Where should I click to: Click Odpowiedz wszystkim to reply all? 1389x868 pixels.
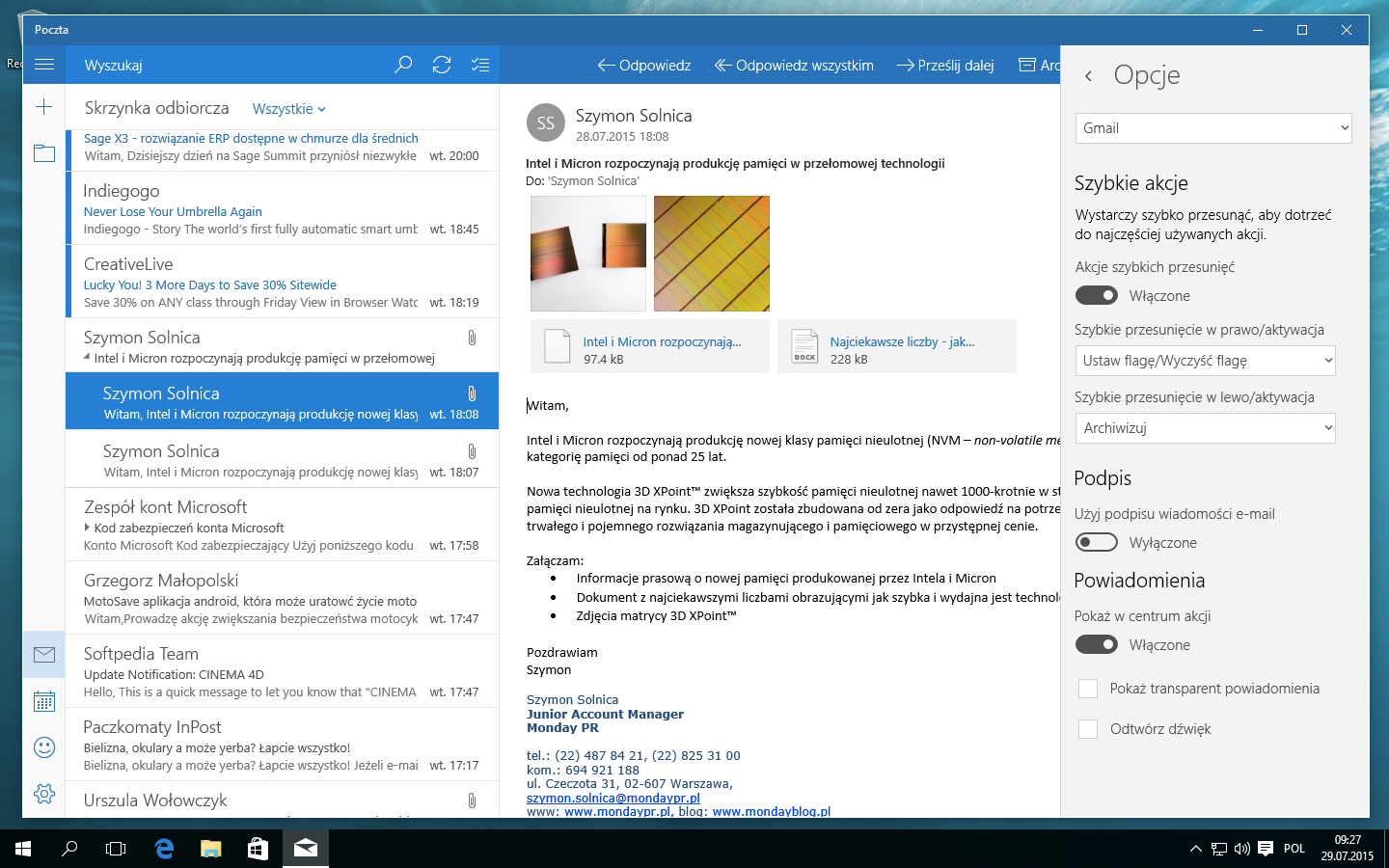[794, 66]
